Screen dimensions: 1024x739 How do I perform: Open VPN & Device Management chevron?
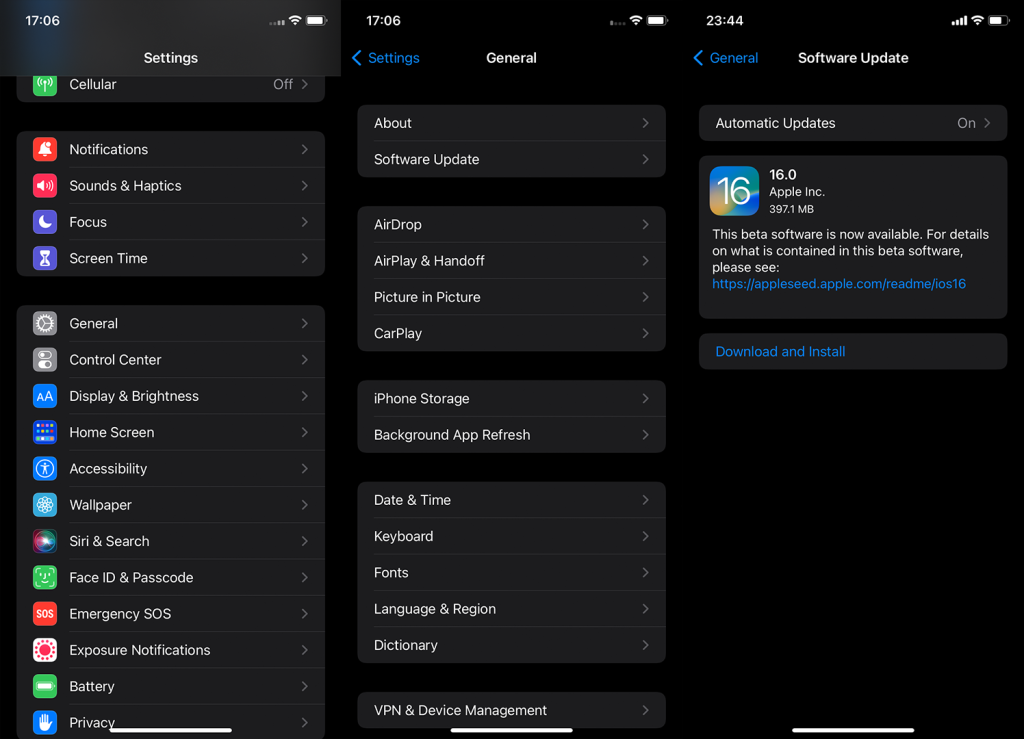pyautogui.click(x=645, y=710)
